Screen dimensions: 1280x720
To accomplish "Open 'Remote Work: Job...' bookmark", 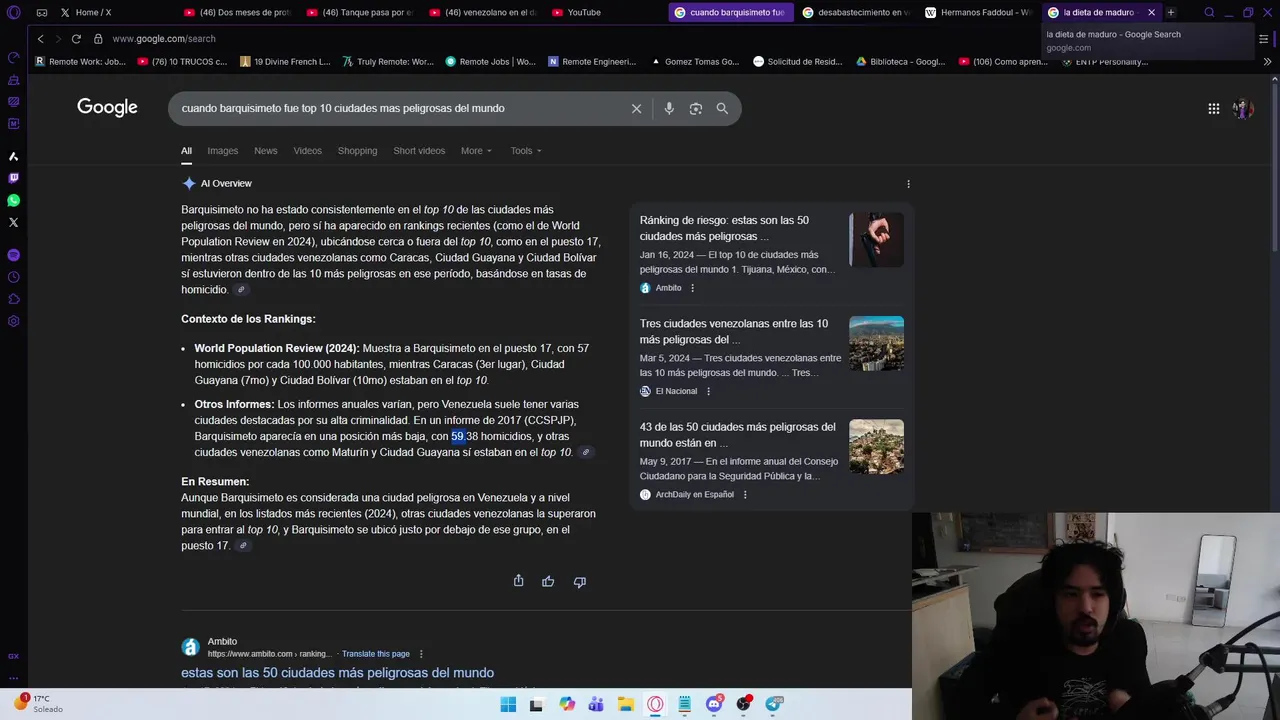I will click(x=80, y=62).
